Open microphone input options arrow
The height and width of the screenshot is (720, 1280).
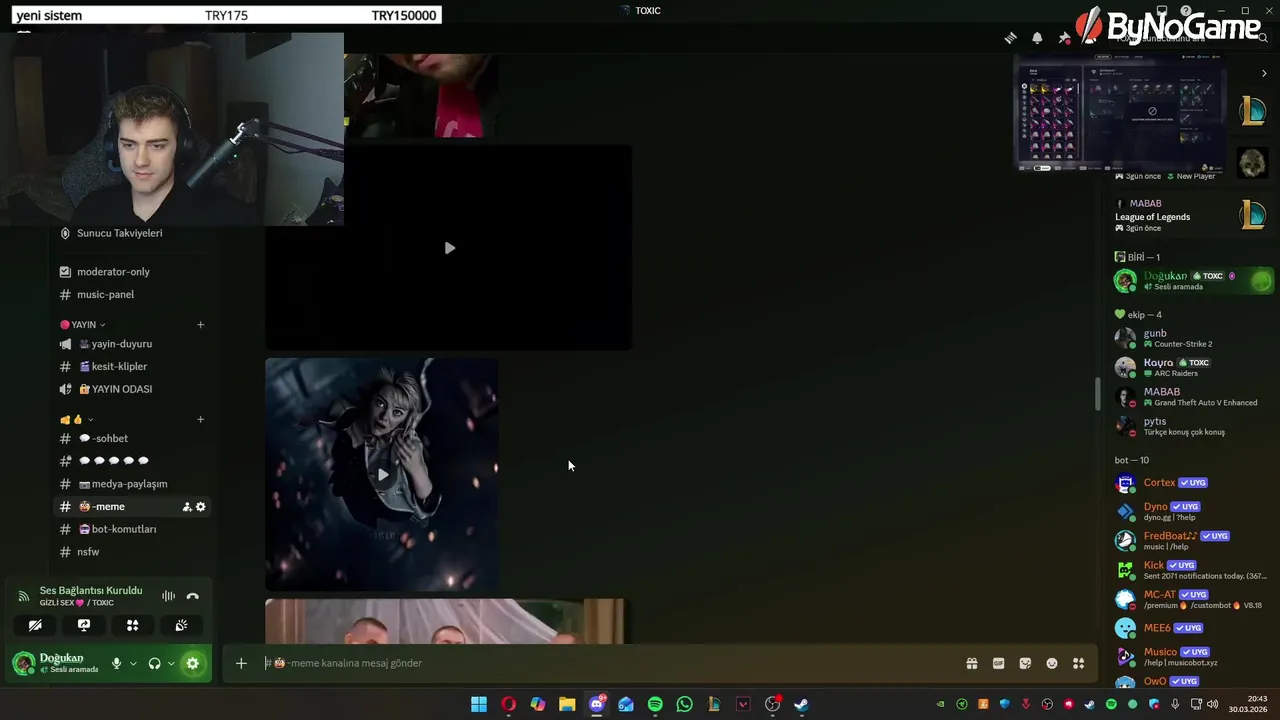coord(132,663)
